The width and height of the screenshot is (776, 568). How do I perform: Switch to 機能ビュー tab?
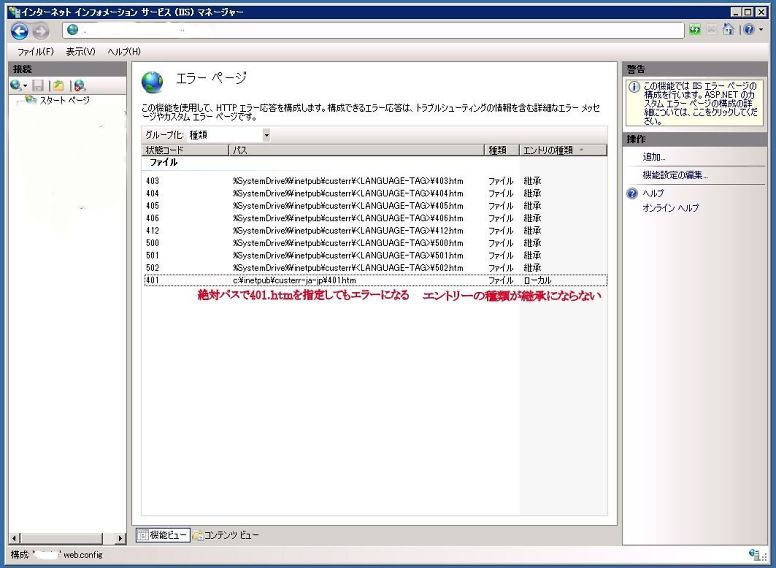163,535
